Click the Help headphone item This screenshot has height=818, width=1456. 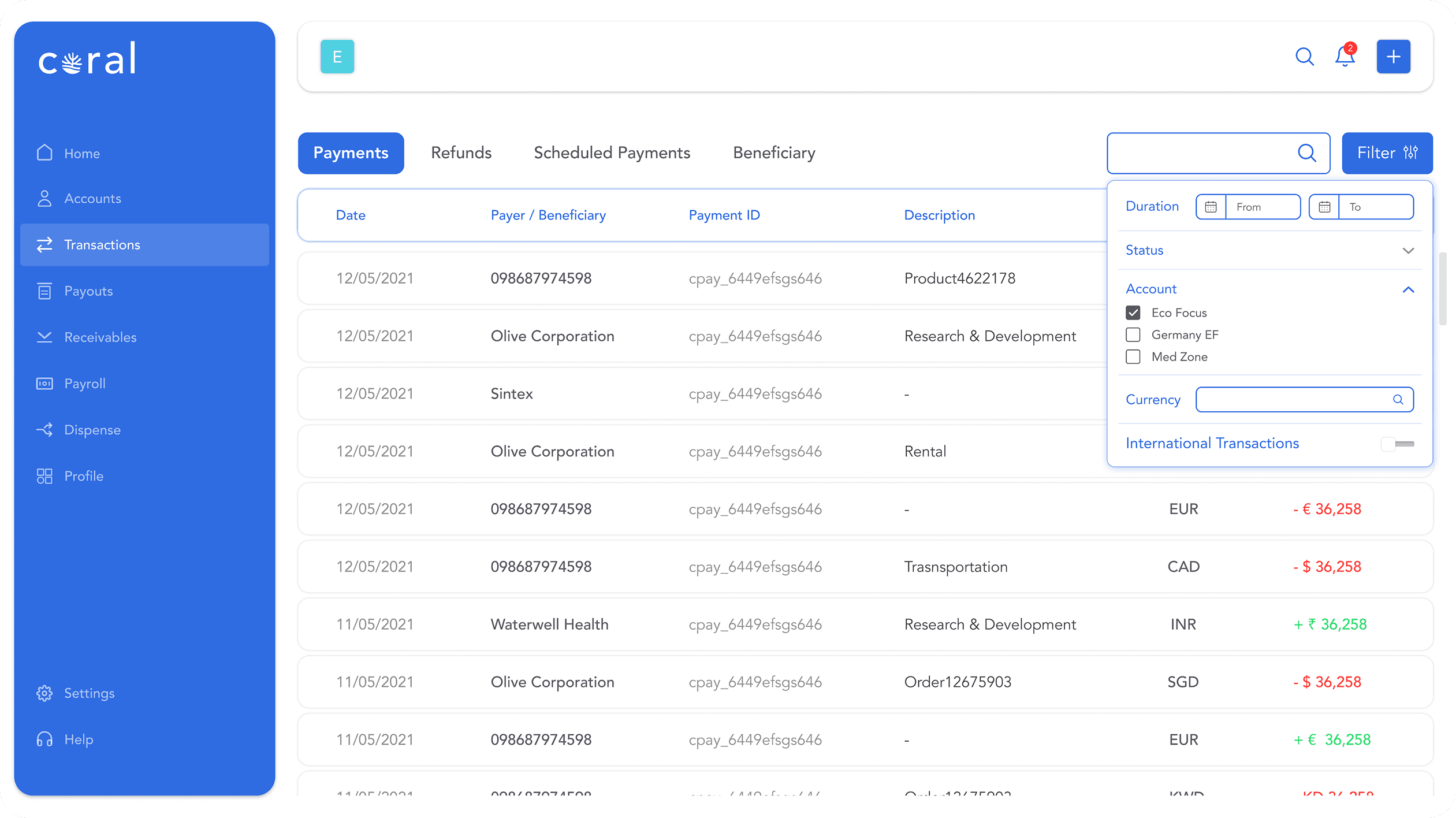pyautogui.click(x=78, y=739)
